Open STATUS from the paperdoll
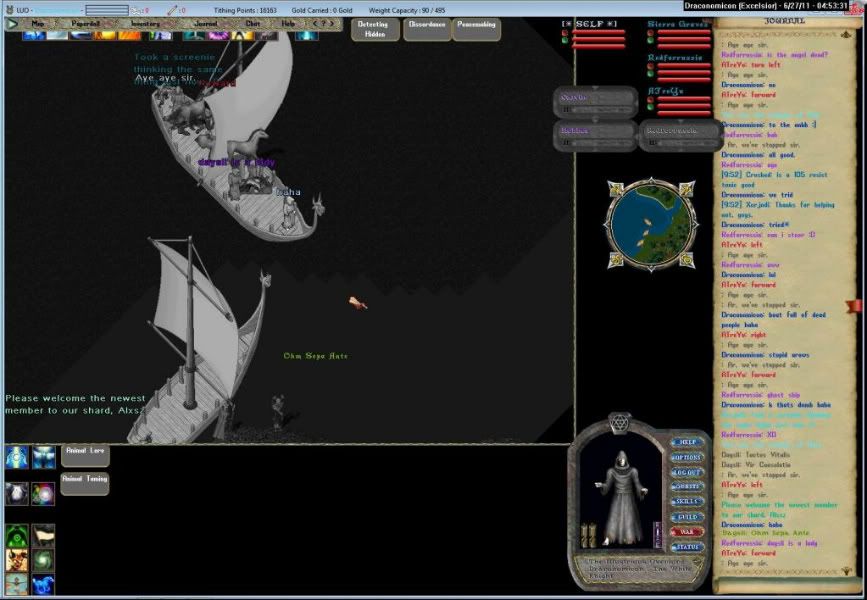Screen dimensions: 867x600 [687, 547]
